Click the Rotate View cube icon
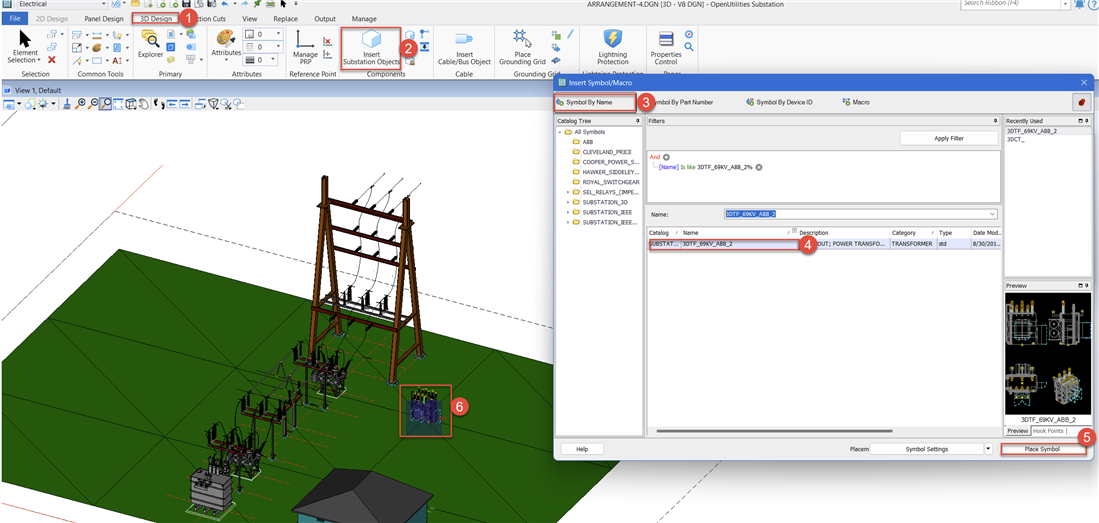Image resolution: width=1099 pixels, height=523 pixels. click(x=130, y=104)
